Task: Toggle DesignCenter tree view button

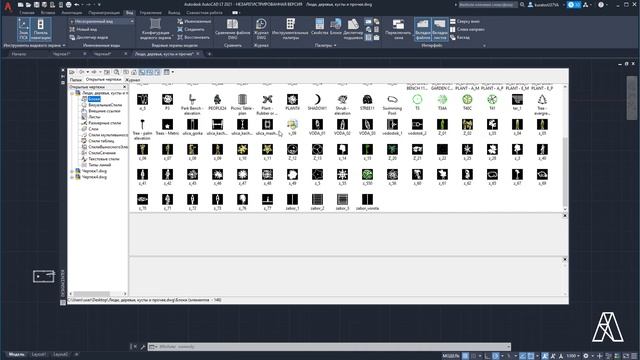Action: [x=142, y=72]
